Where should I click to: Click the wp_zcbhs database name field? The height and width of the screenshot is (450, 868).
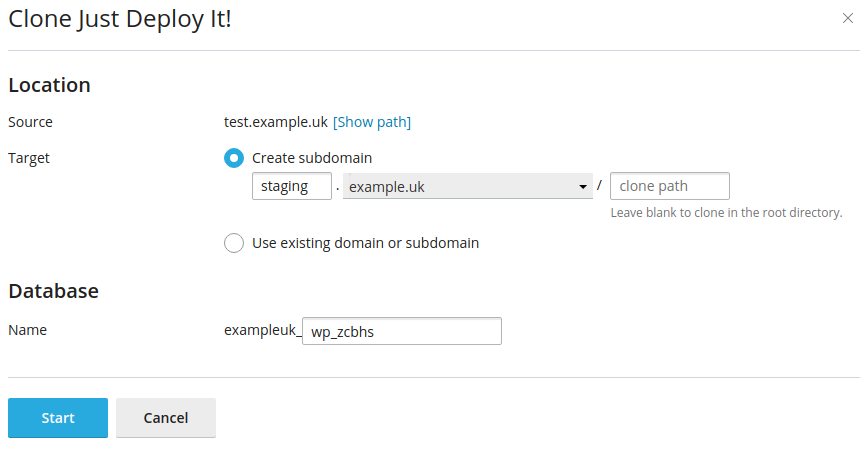(402, 331)
